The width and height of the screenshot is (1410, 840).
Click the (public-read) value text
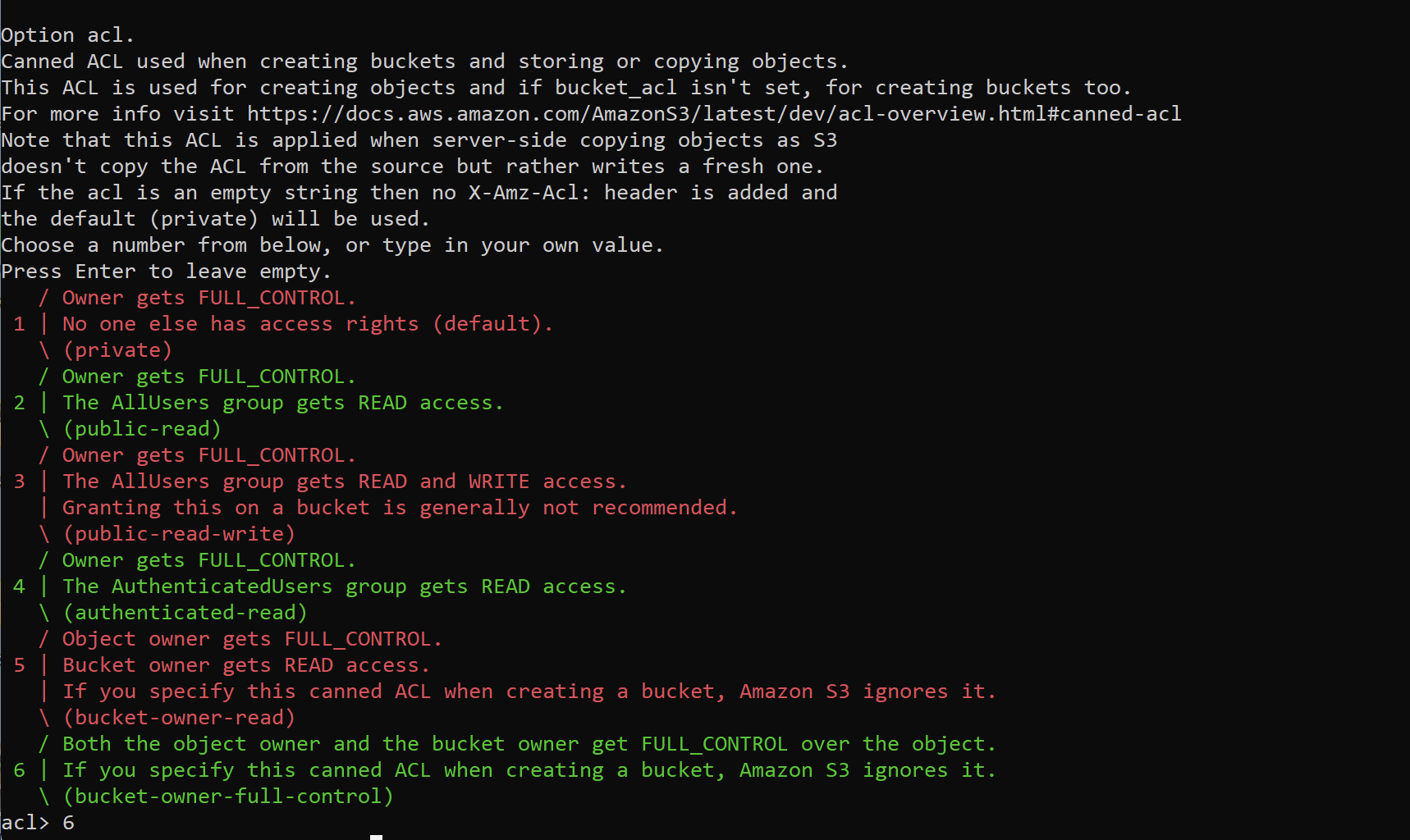pyautogui.click(x=142, y=429)
